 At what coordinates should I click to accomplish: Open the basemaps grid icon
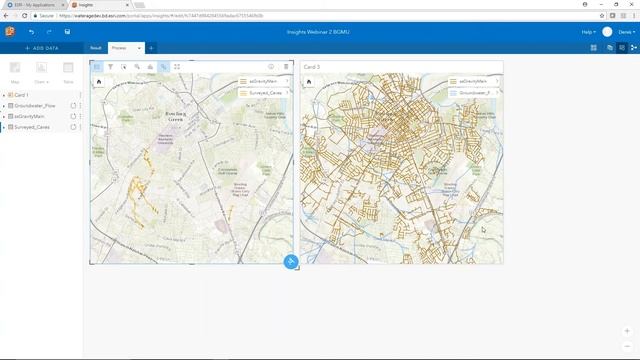pos(593,48)
